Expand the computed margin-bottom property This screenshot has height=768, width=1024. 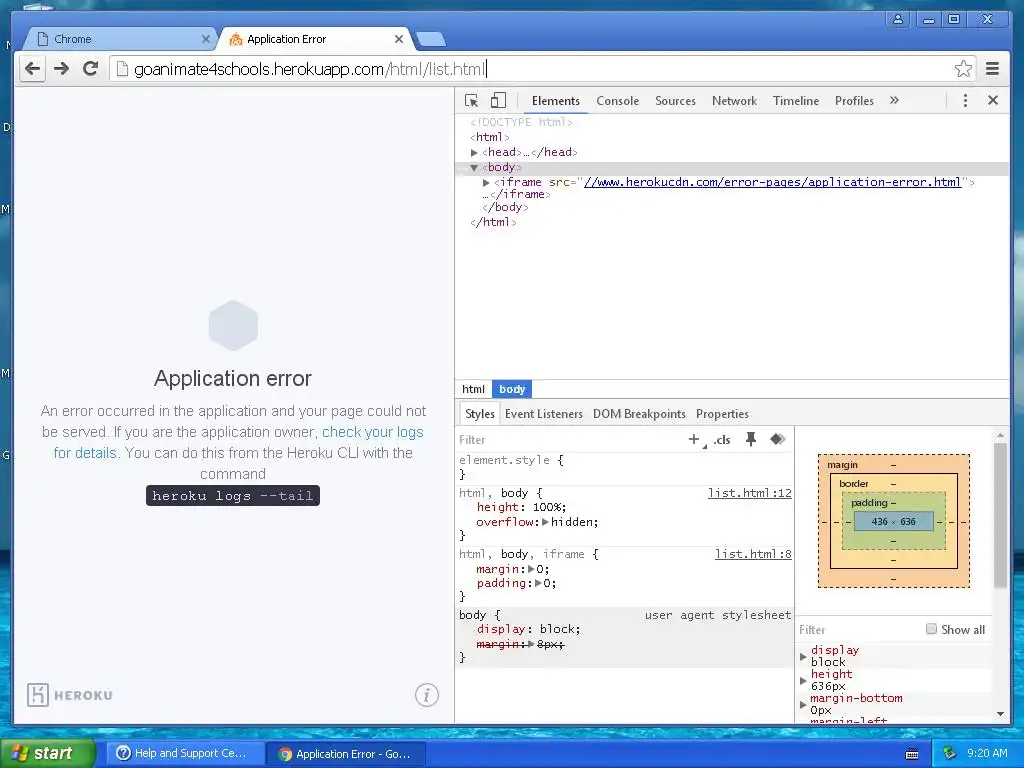point(803,705)
